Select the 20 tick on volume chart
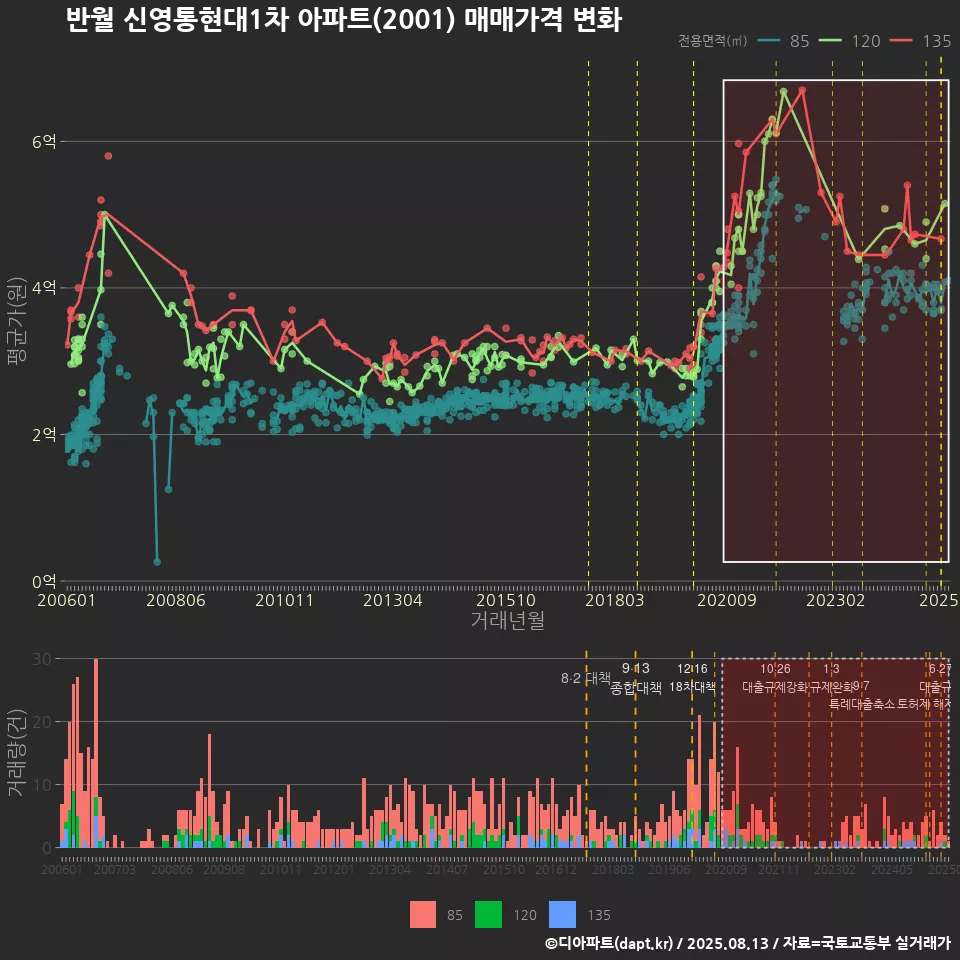This screenshot has height=960, width=960. [x=42, y=722]
